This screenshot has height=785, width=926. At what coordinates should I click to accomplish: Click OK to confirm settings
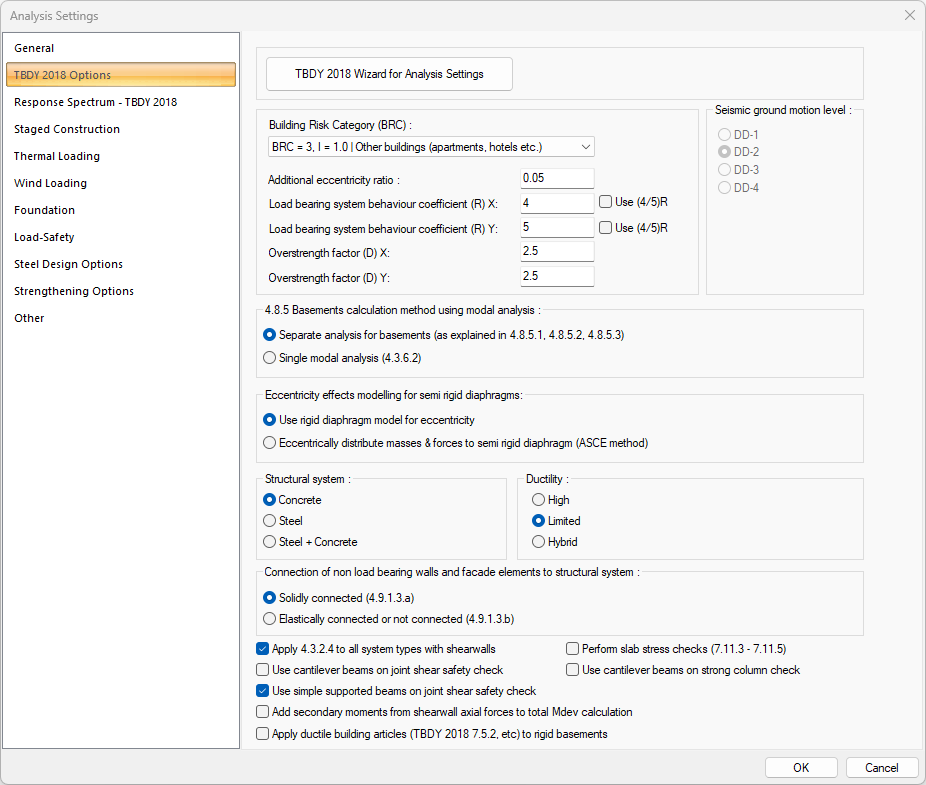point(801,768)
